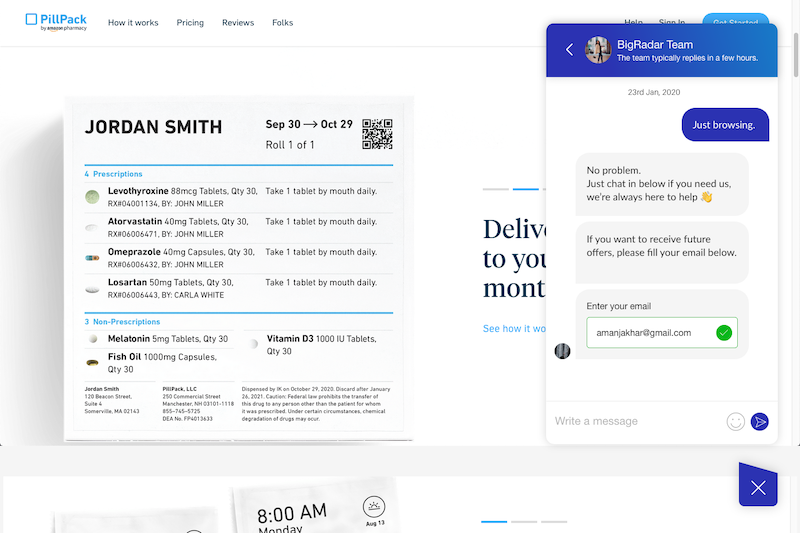Image resolution: width=800 pixels, height=533 pixels.
Task: Click the Fish Oil 1000mg Capsules text
Action: (x=162, y=363)
